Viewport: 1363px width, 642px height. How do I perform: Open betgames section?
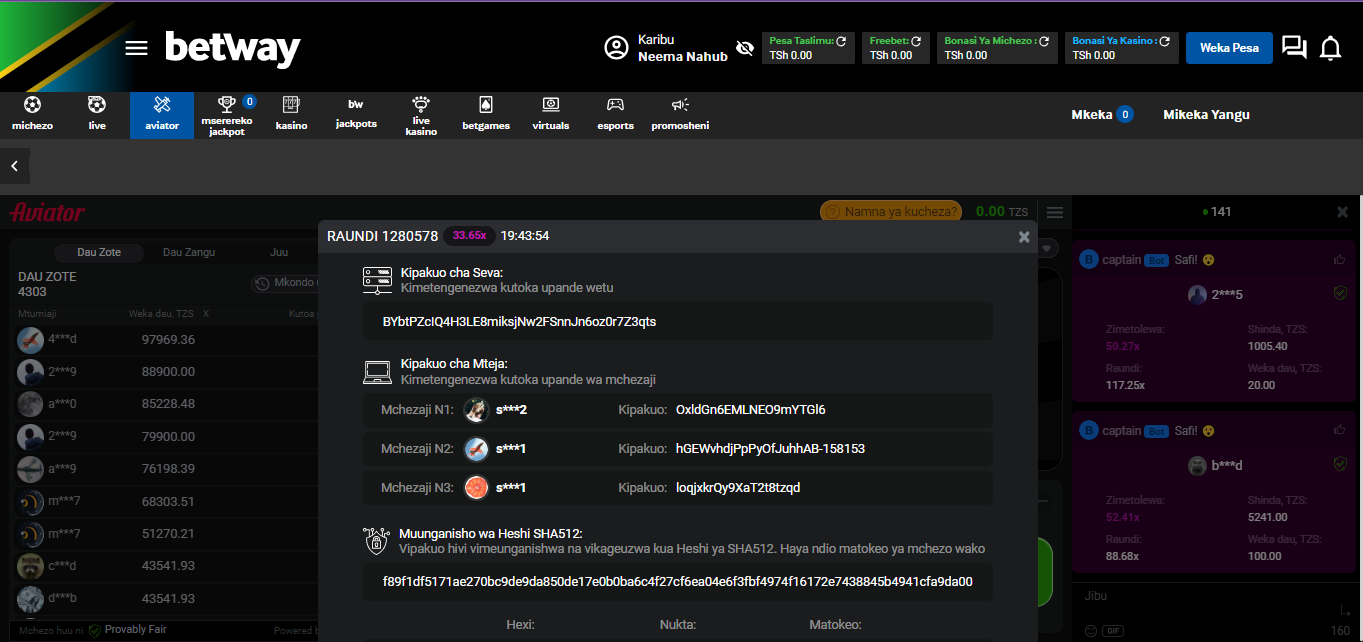tap(486, 115)
